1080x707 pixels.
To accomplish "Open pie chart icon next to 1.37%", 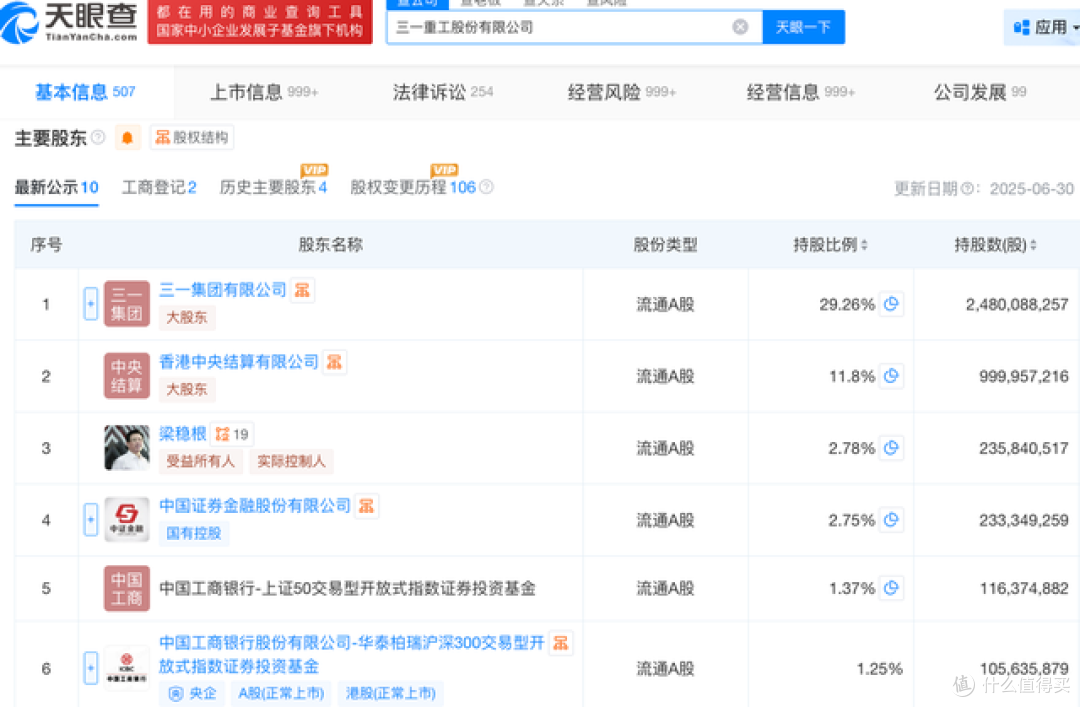I will pyautogui.click(x=891, y=588).
